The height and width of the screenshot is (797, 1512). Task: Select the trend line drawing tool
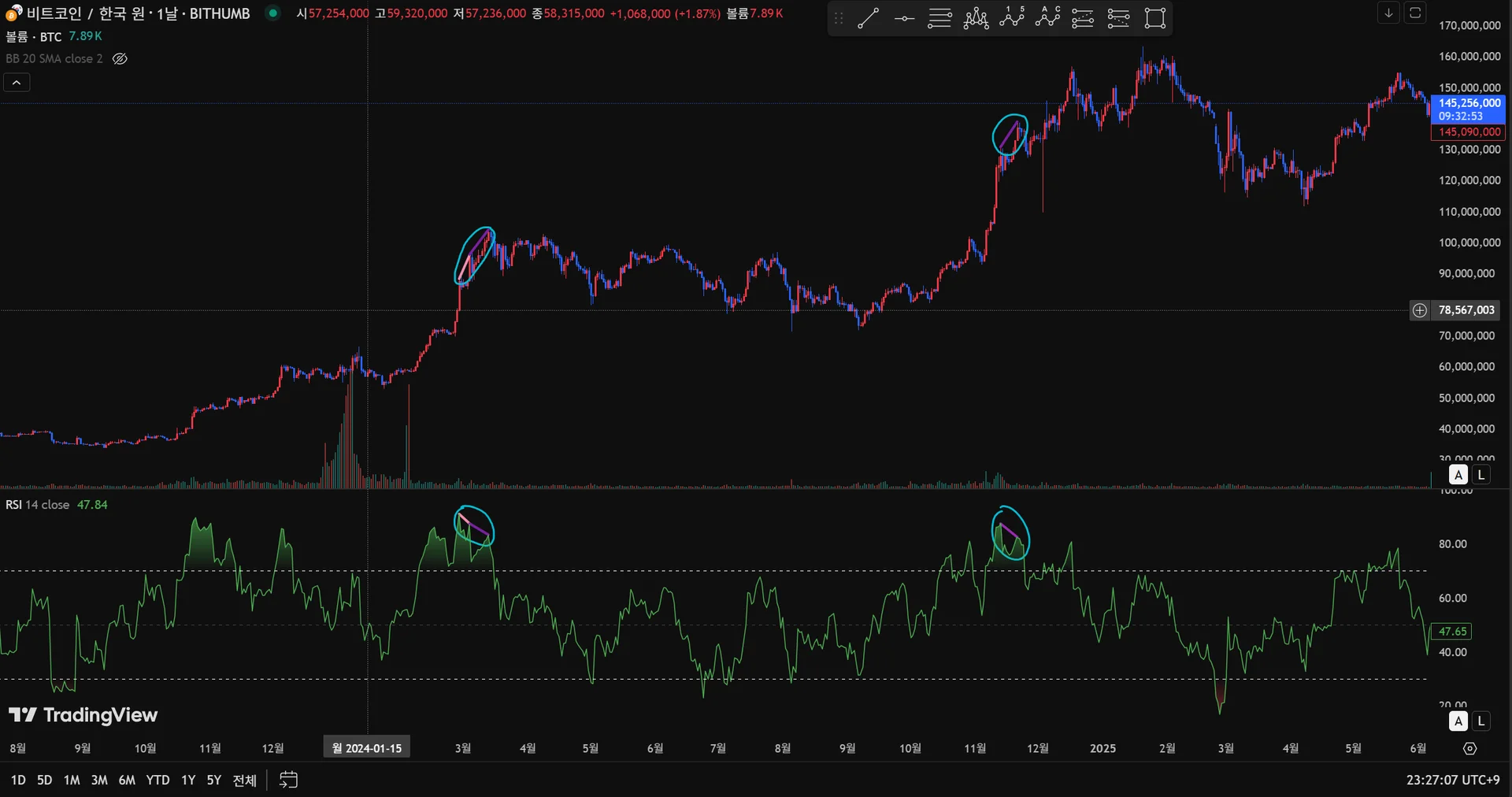868,17
